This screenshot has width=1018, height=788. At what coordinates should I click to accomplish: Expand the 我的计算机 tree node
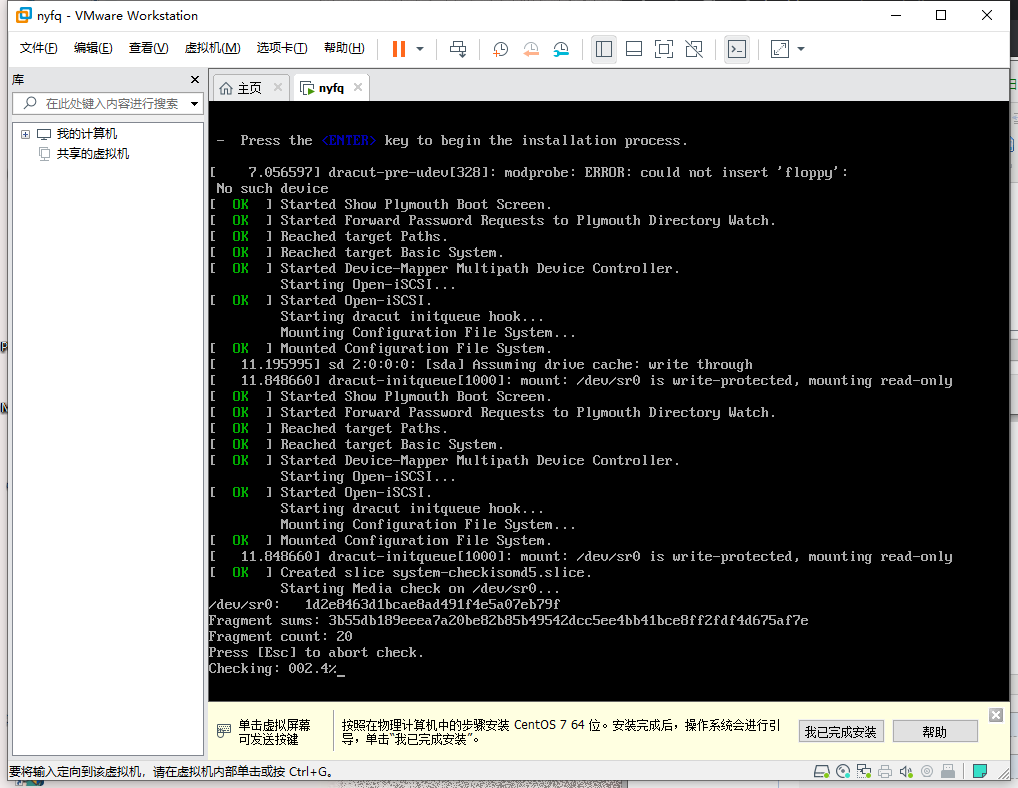tap(25, 134)
